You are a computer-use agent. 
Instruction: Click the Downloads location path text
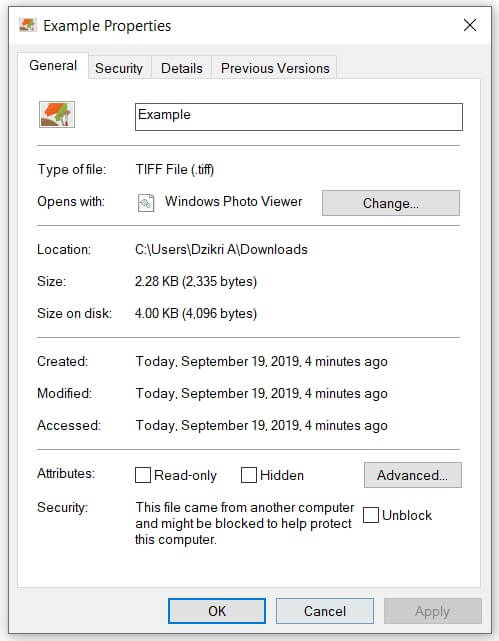(x=221, y=249)
